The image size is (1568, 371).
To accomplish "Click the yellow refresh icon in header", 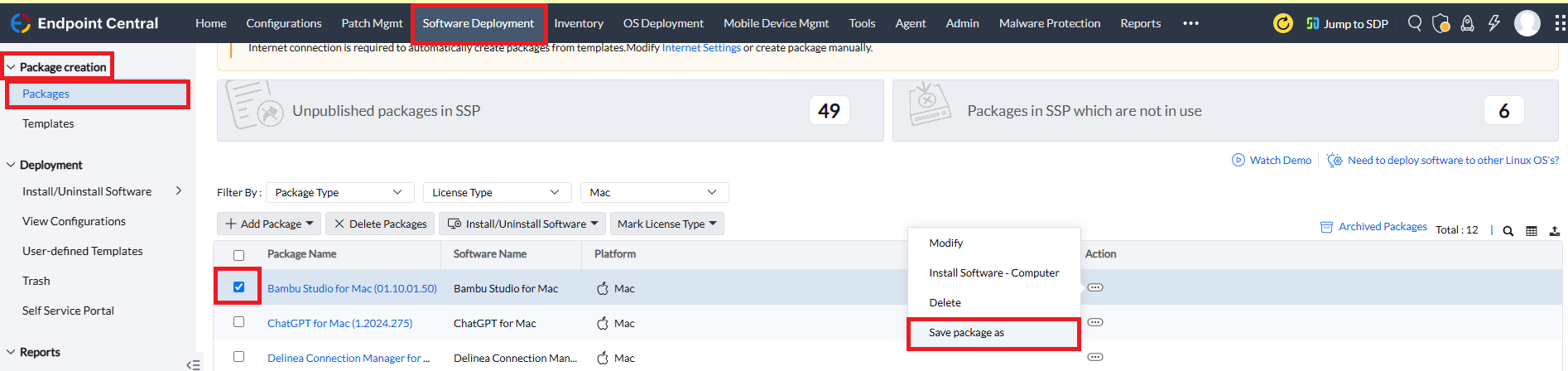I will pos(1282,23).
